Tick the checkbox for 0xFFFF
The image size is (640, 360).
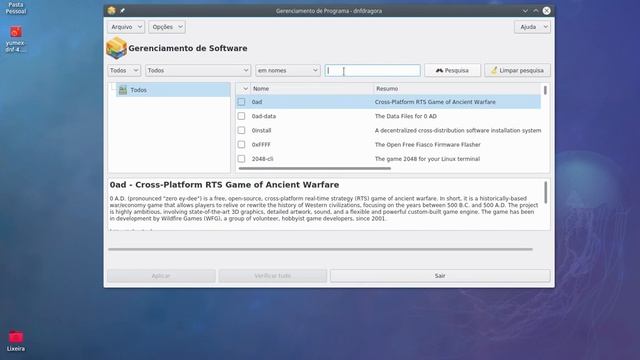coord(241,144)
